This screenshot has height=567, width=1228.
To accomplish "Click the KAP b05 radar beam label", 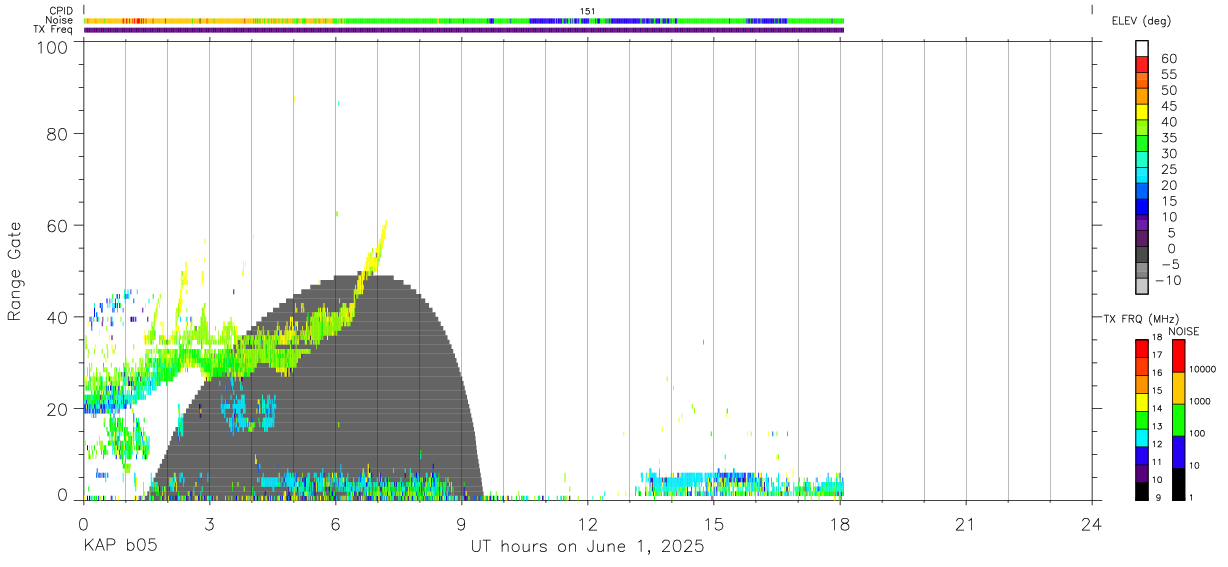I will click(120, 547).
